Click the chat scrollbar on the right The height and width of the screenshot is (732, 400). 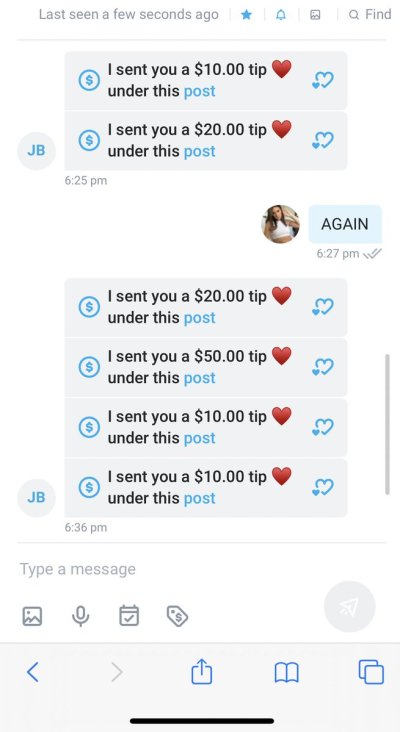tap(387, 424)
